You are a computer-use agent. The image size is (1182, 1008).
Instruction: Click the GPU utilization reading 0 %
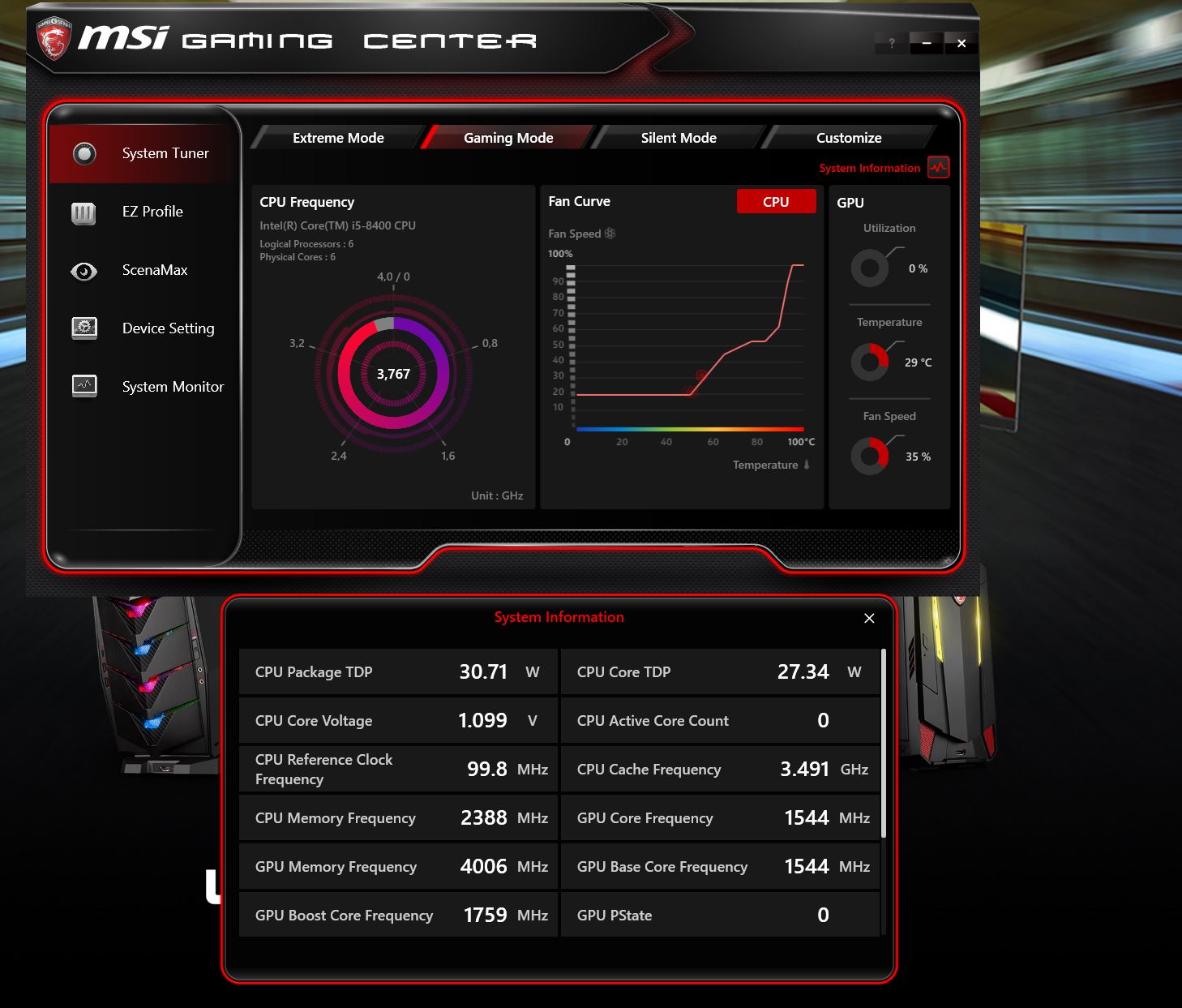pos(918,268)
